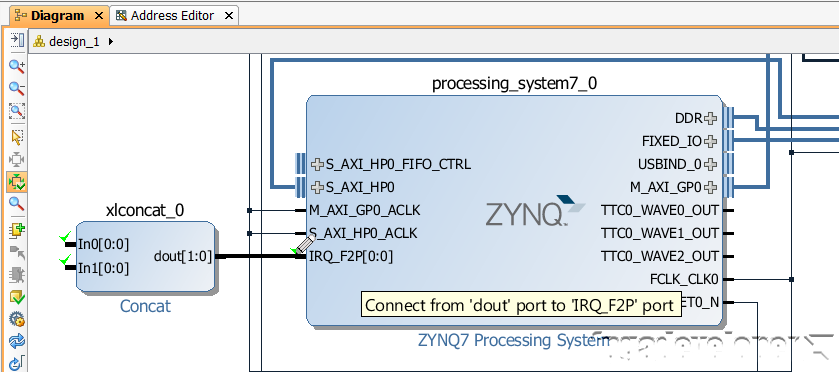Toggle the highlighted Auto-fit Selection icon
The width and height of the screenshot is (839, 372).
click(x=17, y=182)
